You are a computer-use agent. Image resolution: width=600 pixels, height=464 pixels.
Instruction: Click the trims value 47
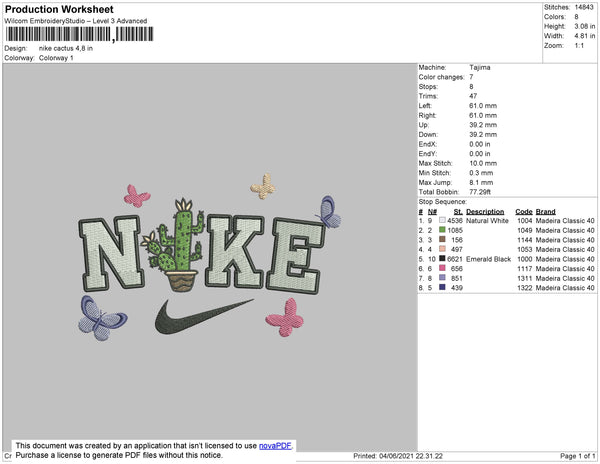pyautogui.click(x=473, y=96)
